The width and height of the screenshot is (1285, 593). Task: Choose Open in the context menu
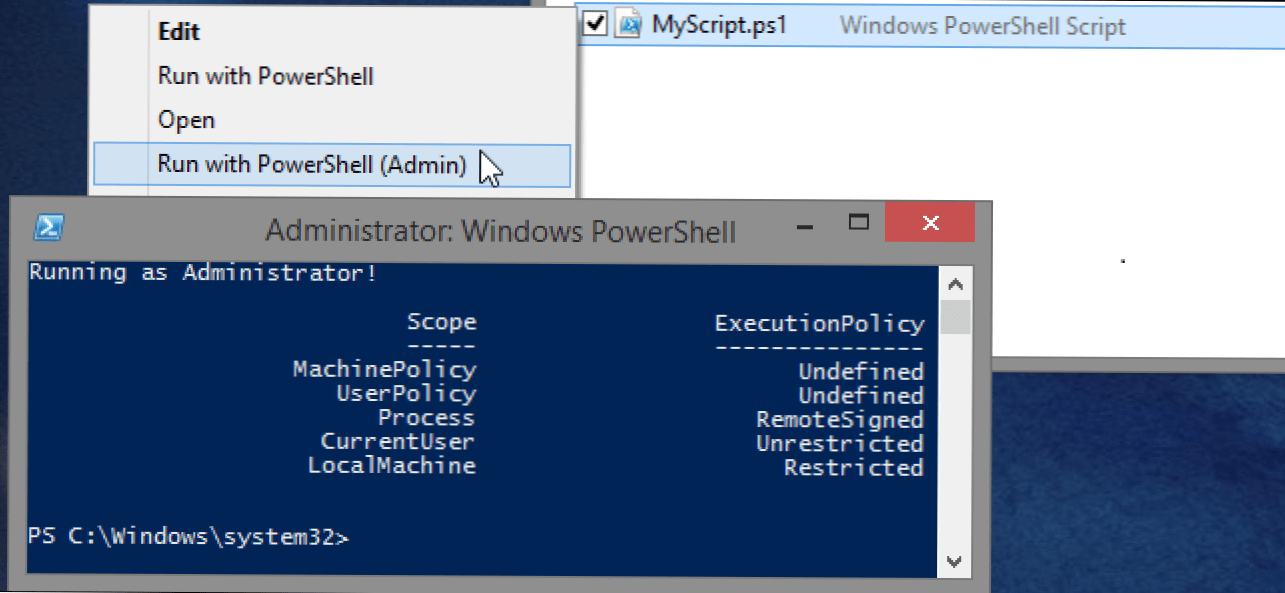point(186,119)
